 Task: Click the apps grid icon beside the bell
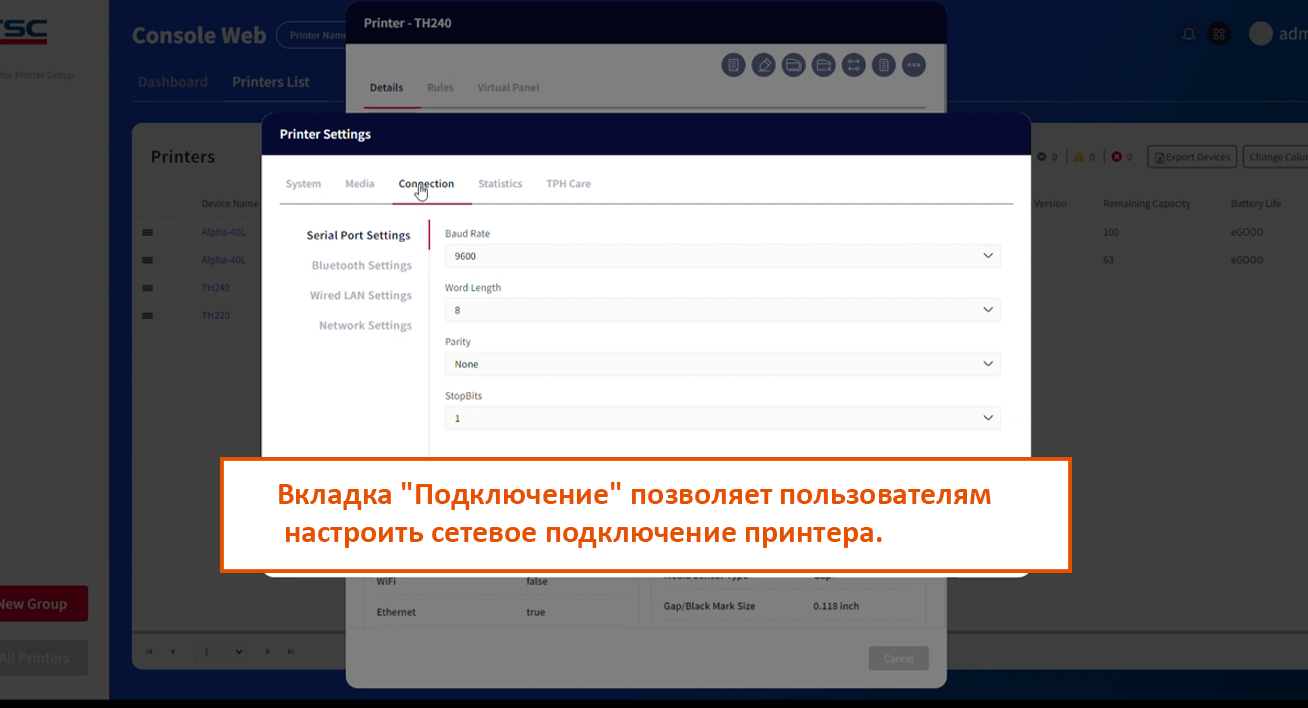point(1218,33)
